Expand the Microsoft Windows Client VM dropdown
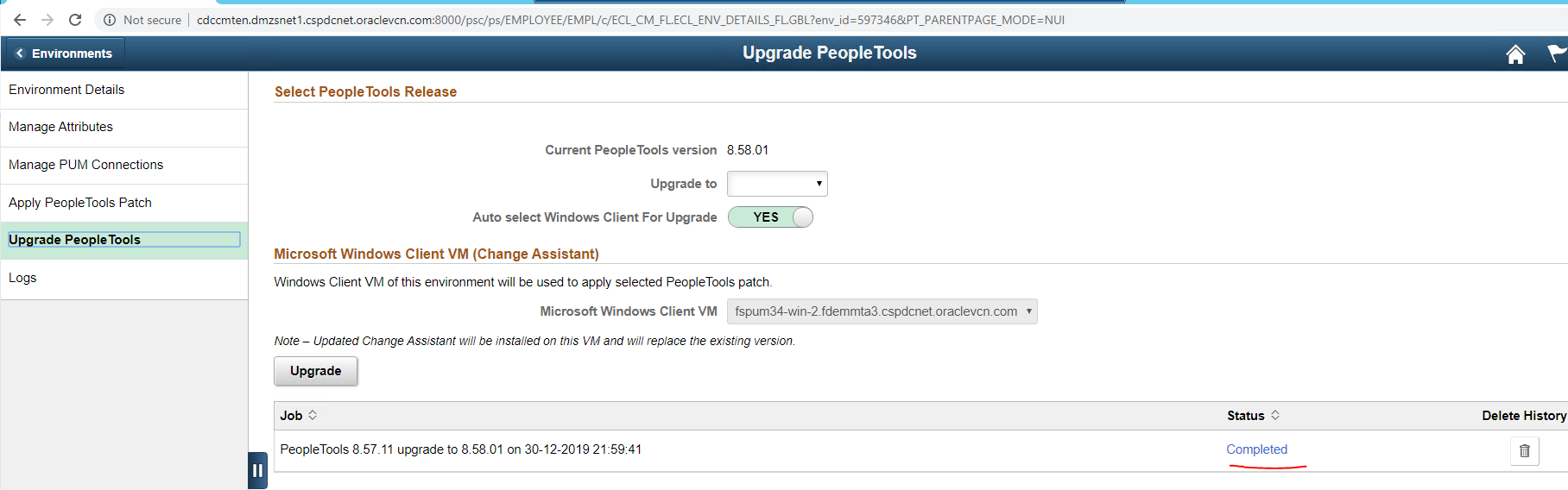Image resolution: width=1568 pixels, height=490 pixels. click(882, 311)
